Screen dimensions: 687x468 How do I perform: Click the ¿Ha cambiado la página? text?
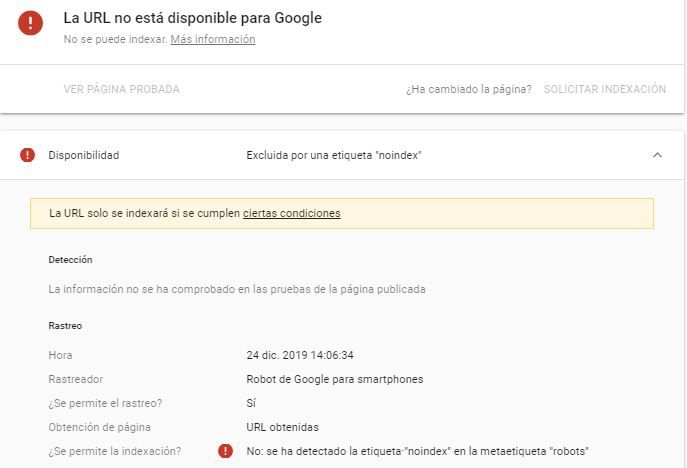coord(468,89)
